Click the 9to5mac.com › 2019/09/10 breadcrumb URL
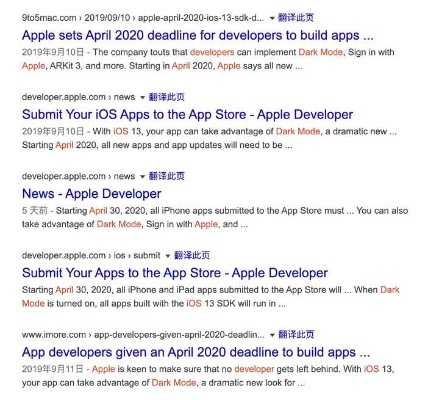Viewport: 439px width, 400px height. pos(143,18)
